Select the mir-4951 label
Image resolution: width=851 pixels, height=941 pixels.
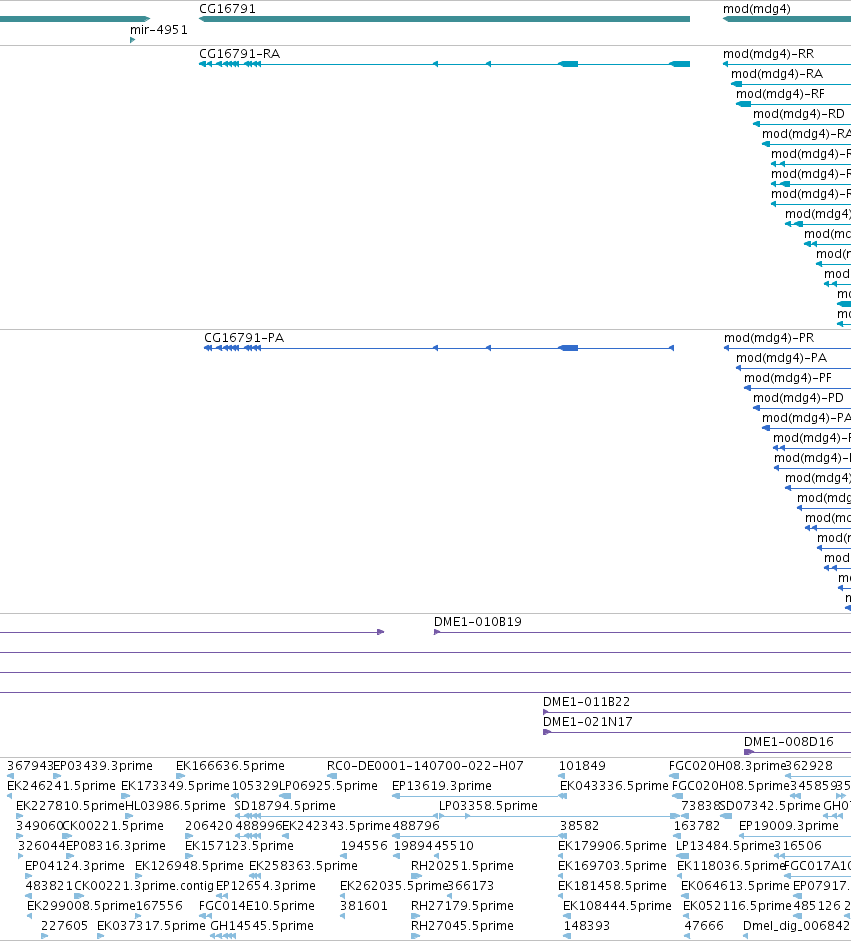[x=159, y=29]
